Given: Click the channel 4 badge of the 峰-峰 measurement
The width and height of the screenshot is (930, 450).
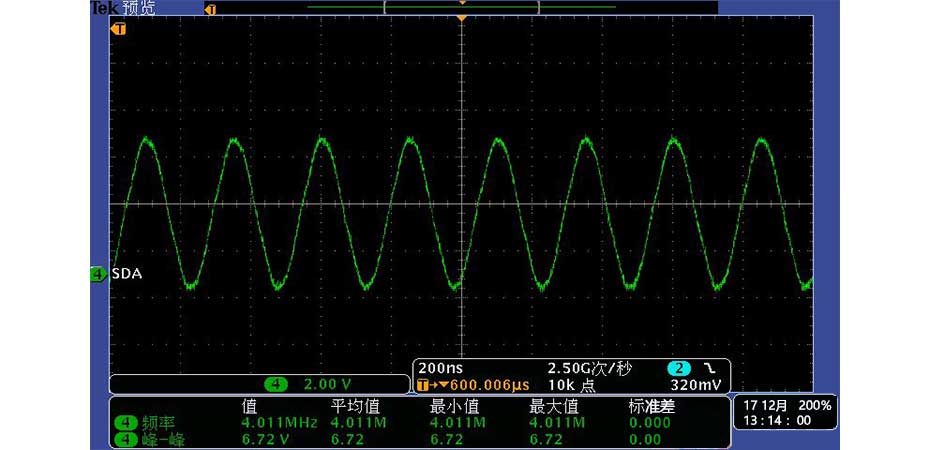Looking at the screenshot, I should (126, 439).
